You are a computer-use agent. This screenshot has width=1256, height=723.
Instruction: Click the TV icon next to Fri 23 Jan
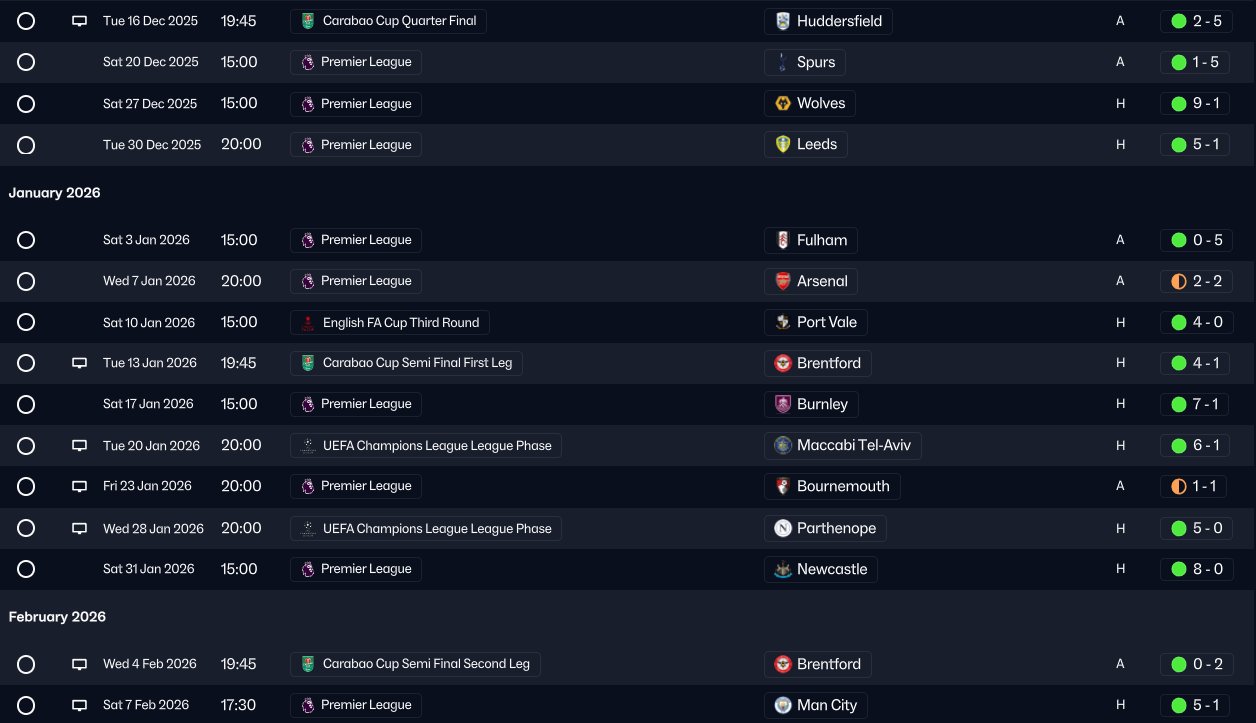pyautogui.click(x=80, y=486)
